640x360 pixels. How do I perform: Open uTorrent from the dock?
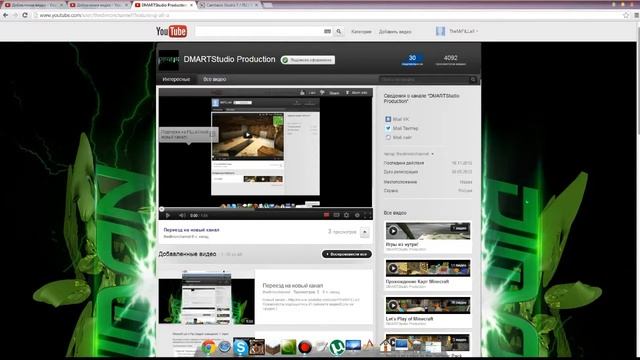pyautogui.click(x=337, y=347)
